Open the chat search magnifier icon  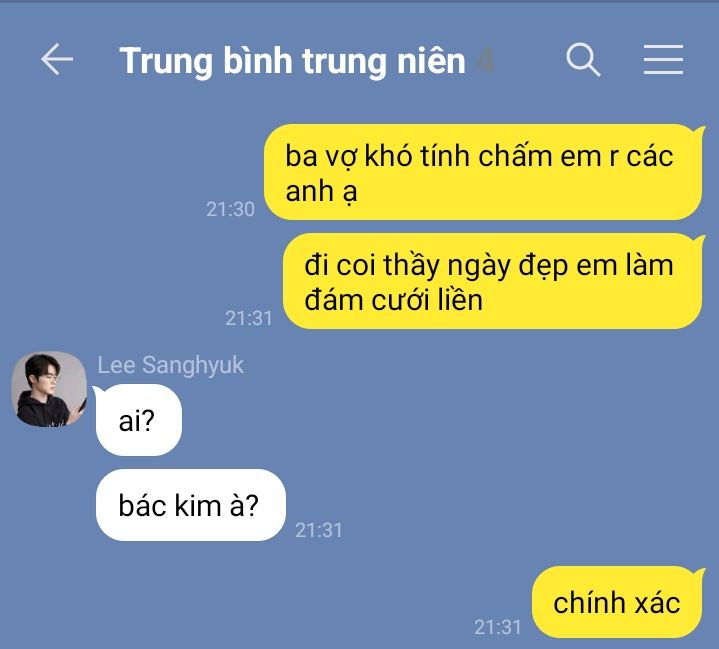pos(583,59)
